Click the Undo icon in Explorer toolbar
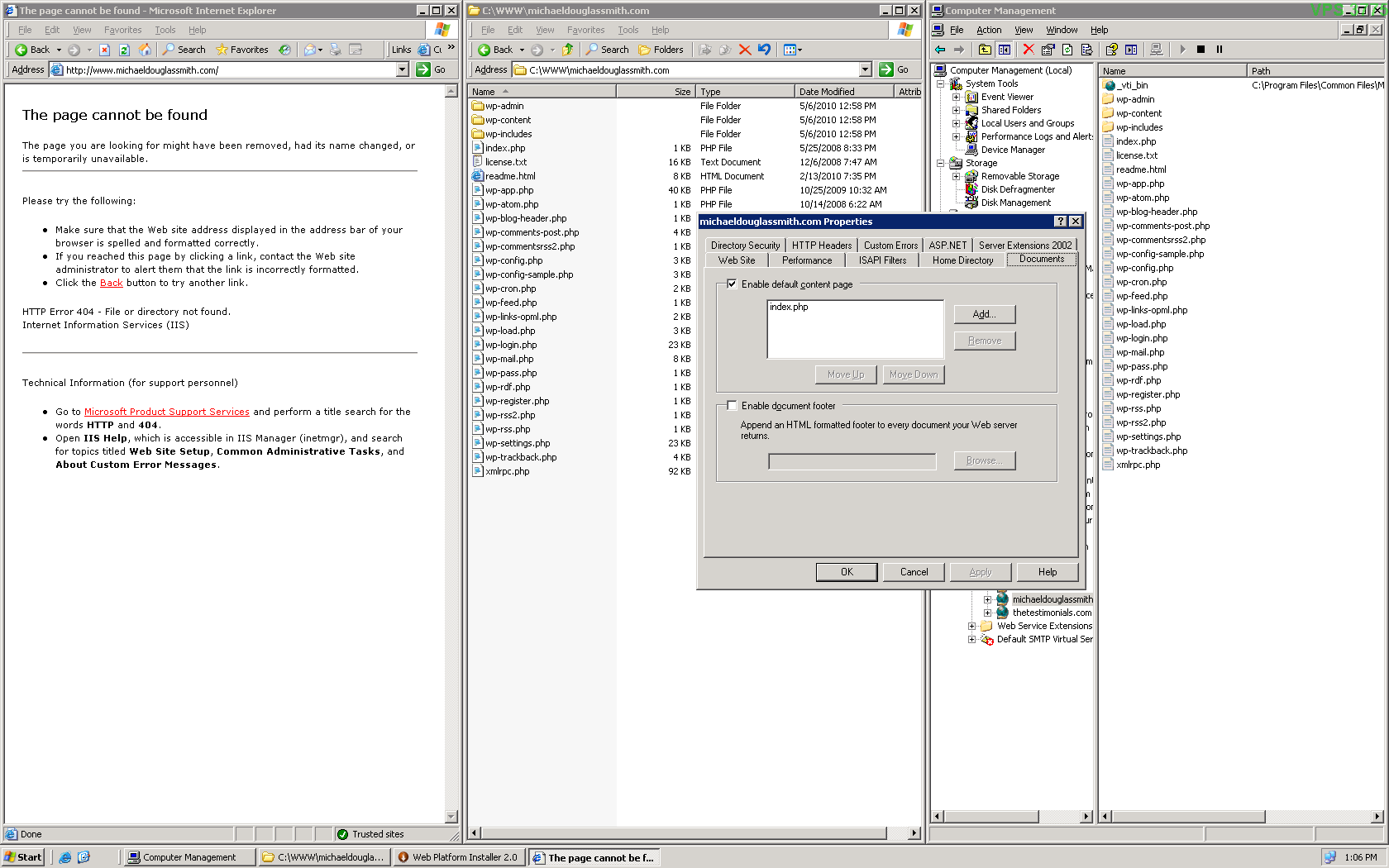Image resolution: width=1389 pixels, height=868 pixels. coord(764,50)
